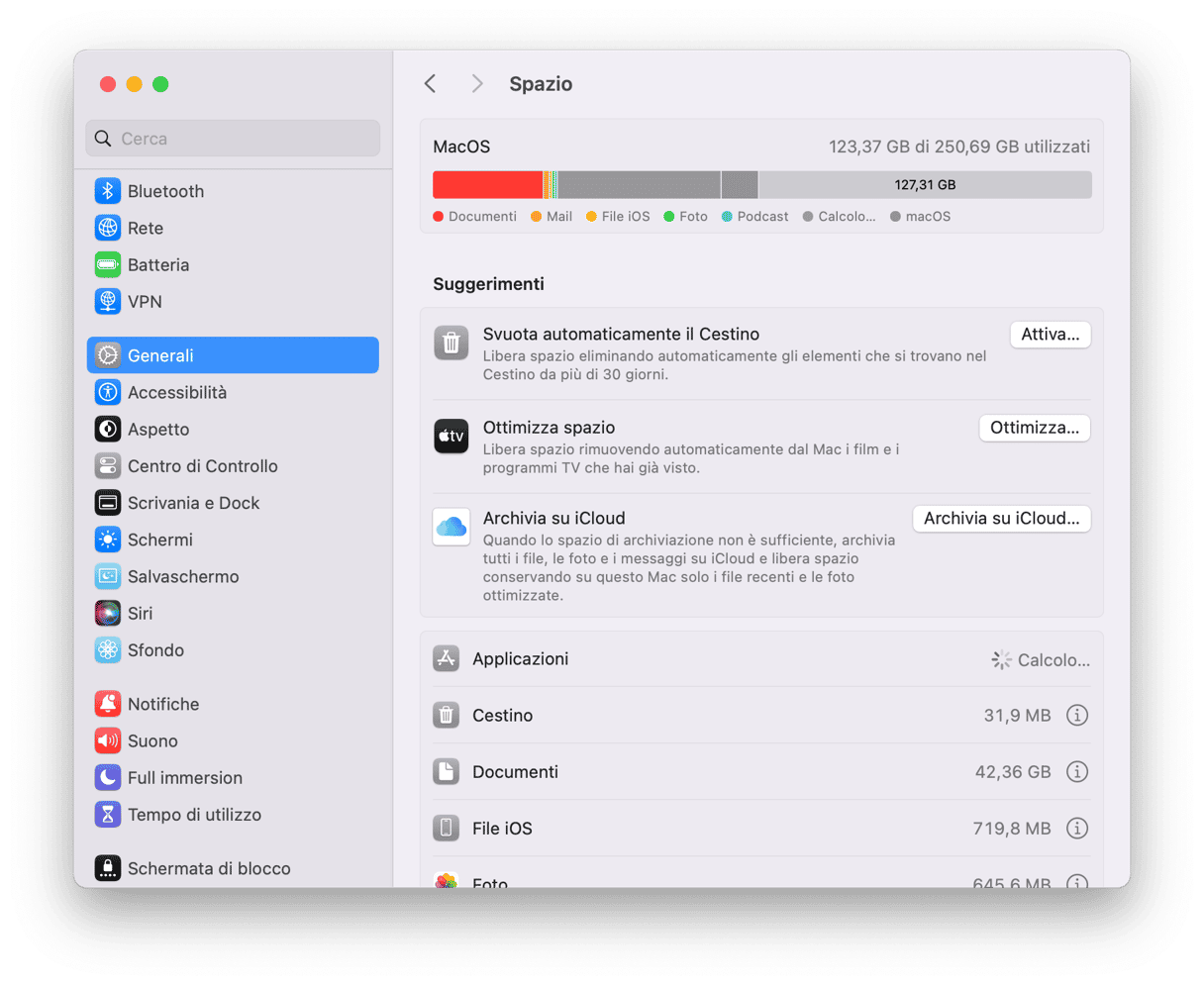Click the Ottimizza button
Image resolution: width=1204 pixels, height=985 pixels.
point(1034,428)
